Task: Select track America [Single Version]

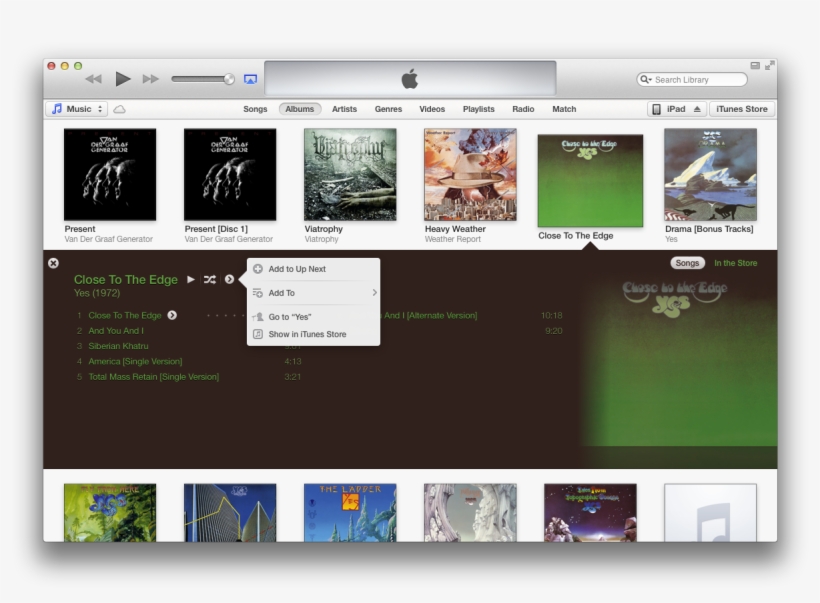Action: (135, 361)
